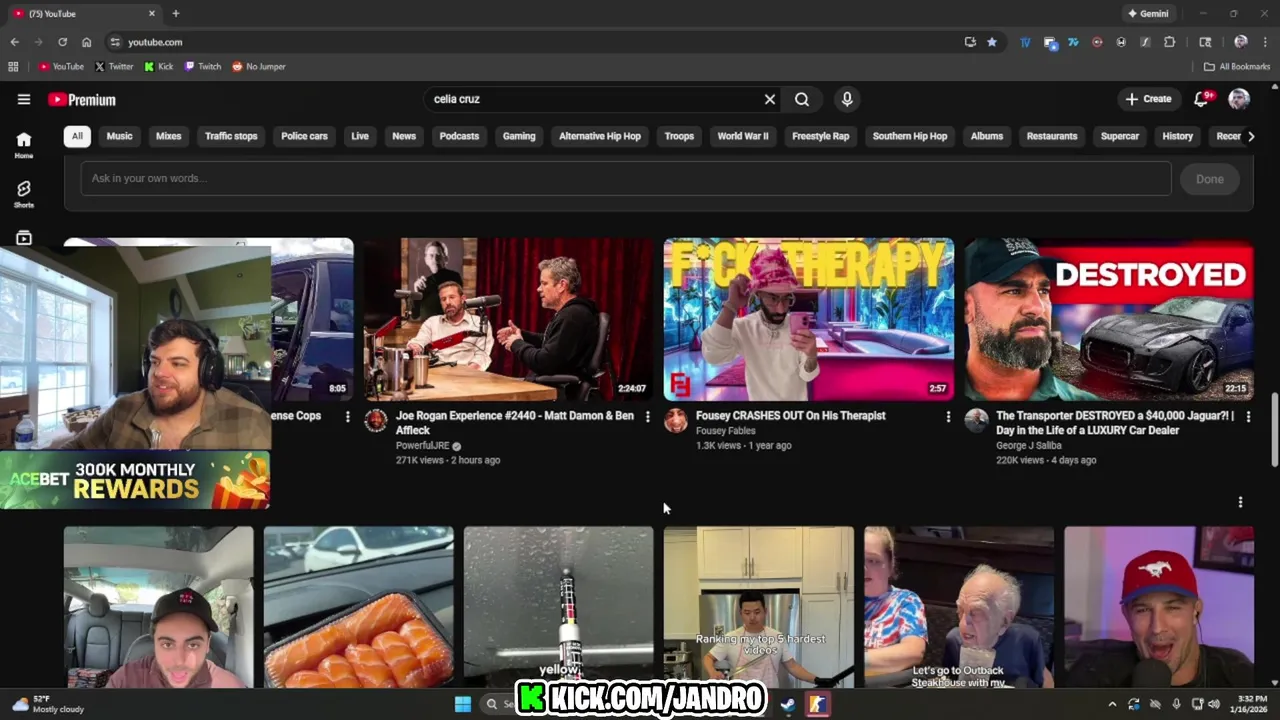Image resolution: width=1280 pixels, height=720 pixels.
Task: Select the 'Live' filter chip
Action: 360,136
